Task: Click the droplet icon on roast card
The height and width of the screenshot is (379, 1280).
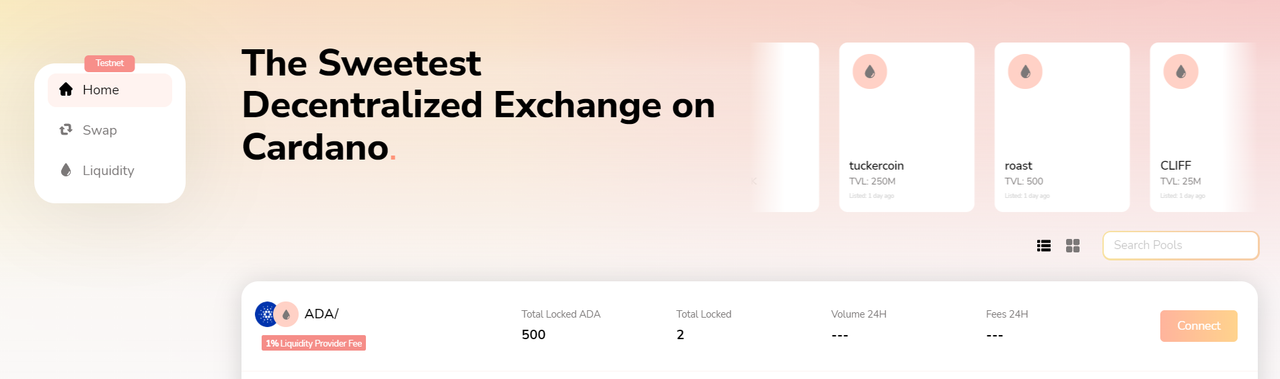Action: click(1025, 72)
